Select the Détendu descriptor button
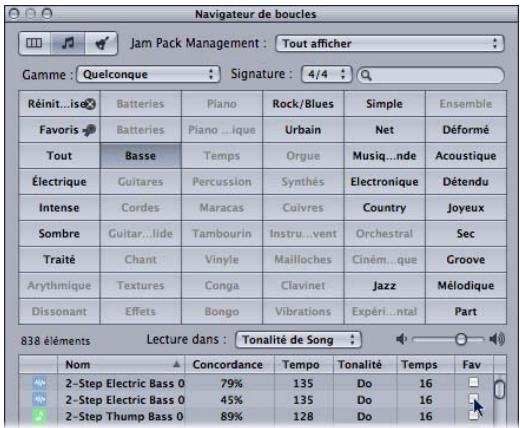Viewport: 520px width, 428px height. [466, 182]
